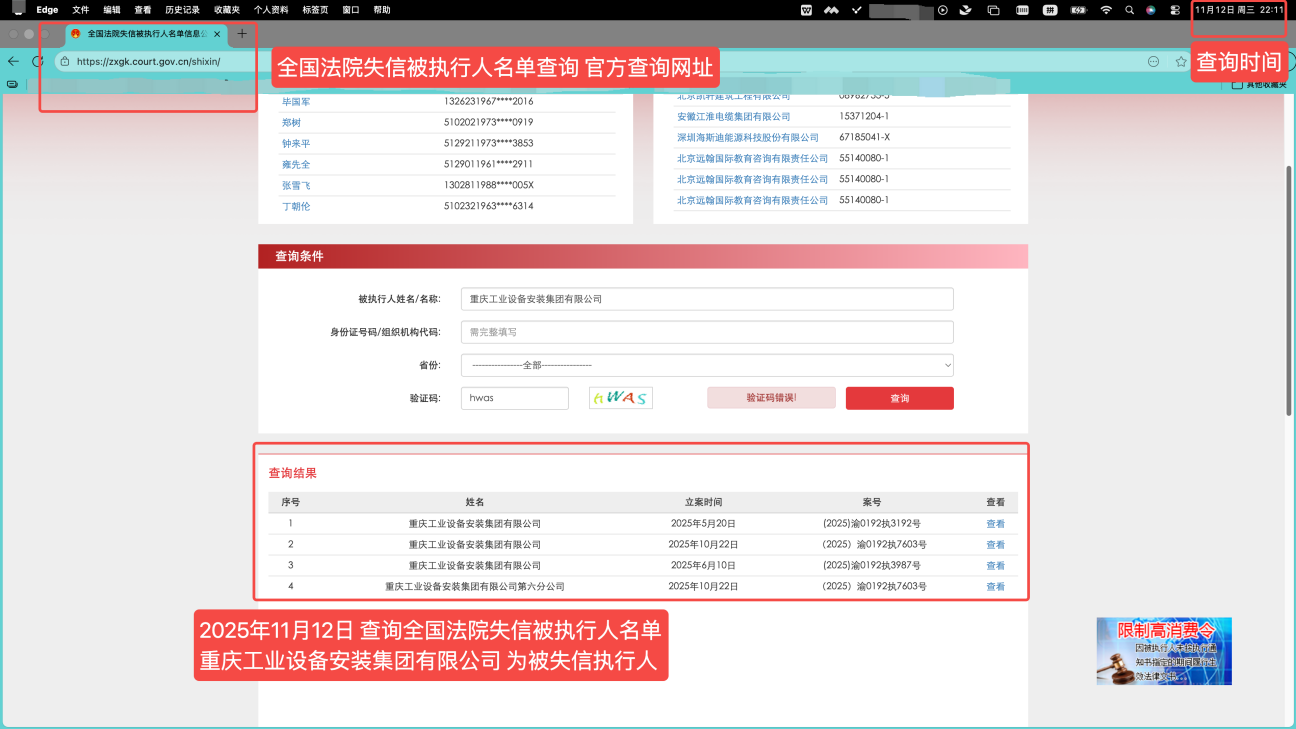Open the 编辑 menu
The width and height of the screenshot is (1296, 729).
[112, 10]
